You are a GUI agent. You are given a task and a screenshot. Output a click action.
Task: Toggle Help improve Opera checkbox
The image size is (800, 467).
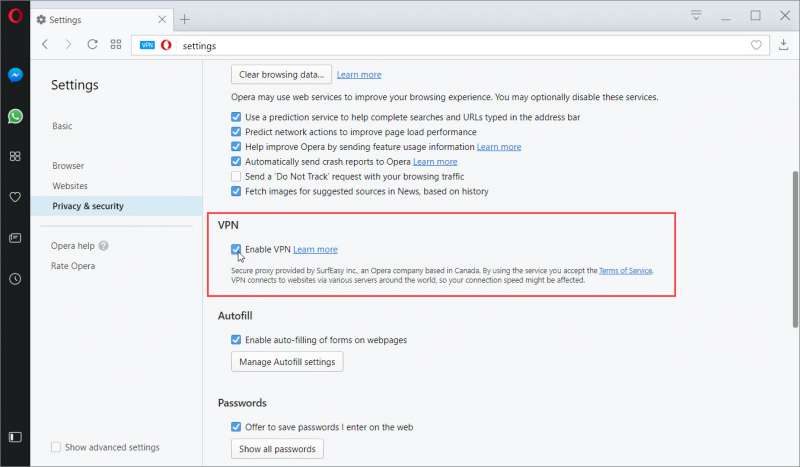click(x=236, y=146)
